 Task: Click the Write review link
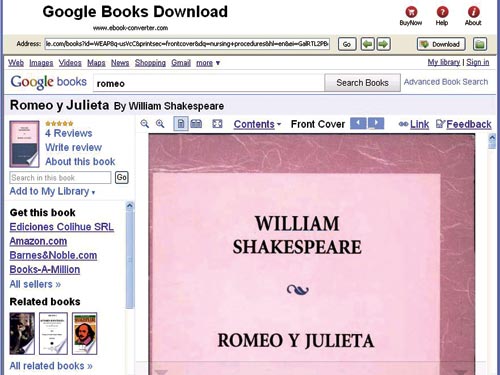(74, 147)
